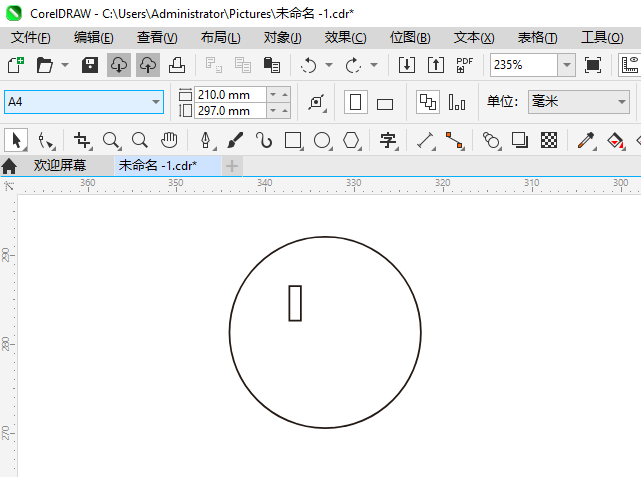Screen dimensions: 641x477
Task: Select the Ellipse tool
Action: [322, 140]
